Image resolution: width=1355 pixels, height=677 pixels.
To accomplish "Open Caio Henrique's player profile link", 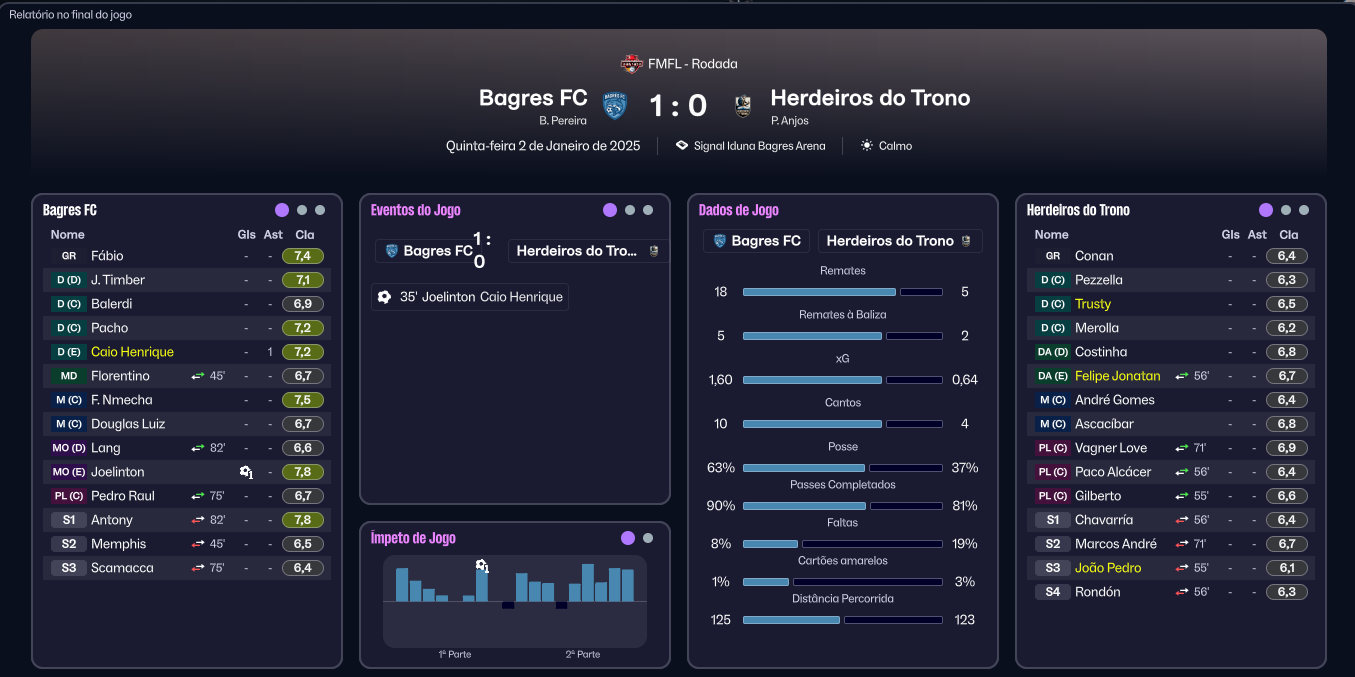I will click(132, 352).
